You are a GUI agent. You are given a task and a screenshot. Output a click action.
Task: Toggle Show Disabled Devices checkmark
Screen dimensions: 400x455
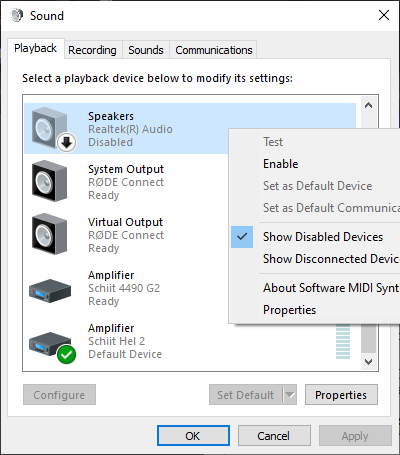[242, 237]
